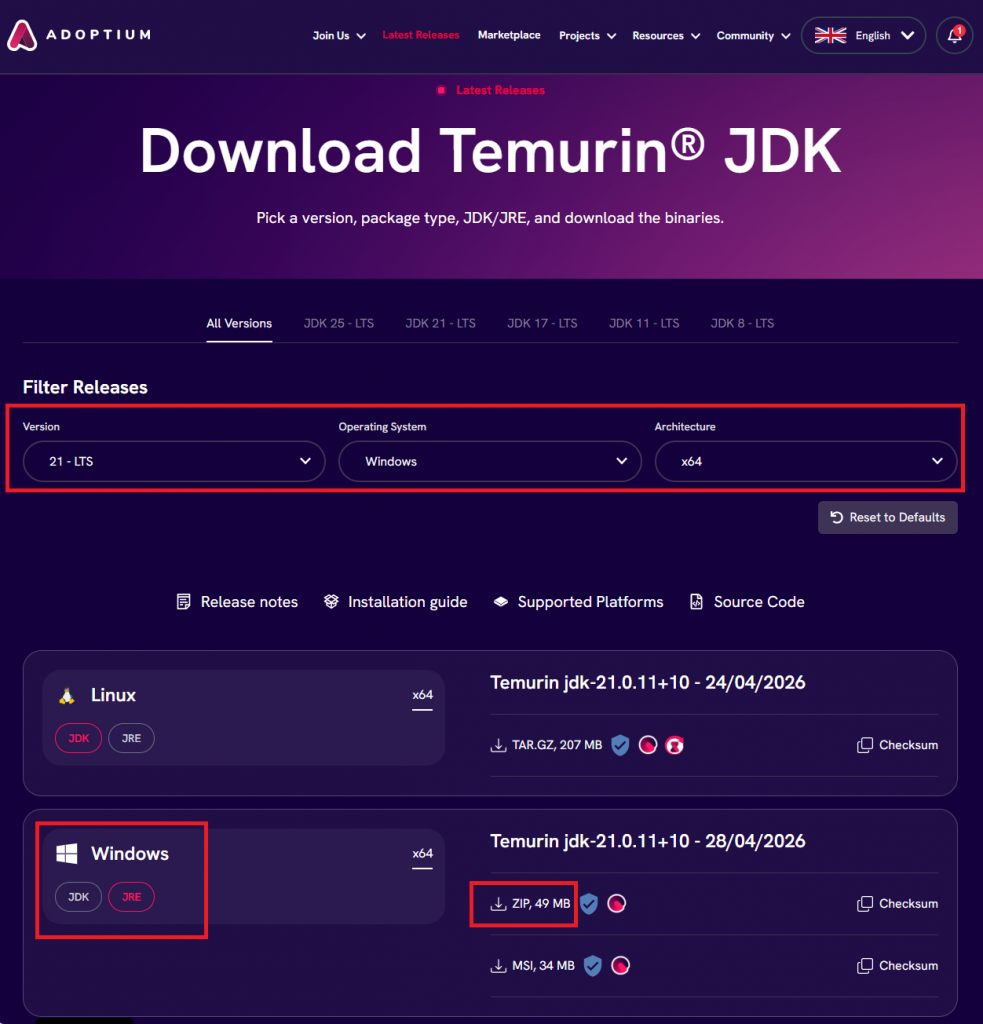Open the notifications bell icon

(954, 35)
